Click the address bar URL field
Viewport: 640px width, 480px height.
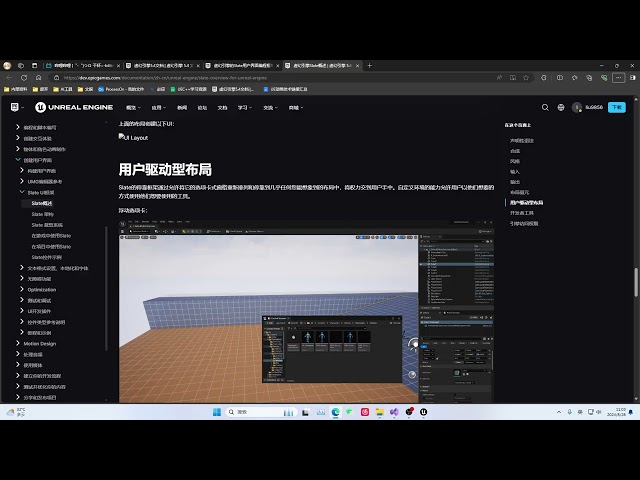pos(273,78)
